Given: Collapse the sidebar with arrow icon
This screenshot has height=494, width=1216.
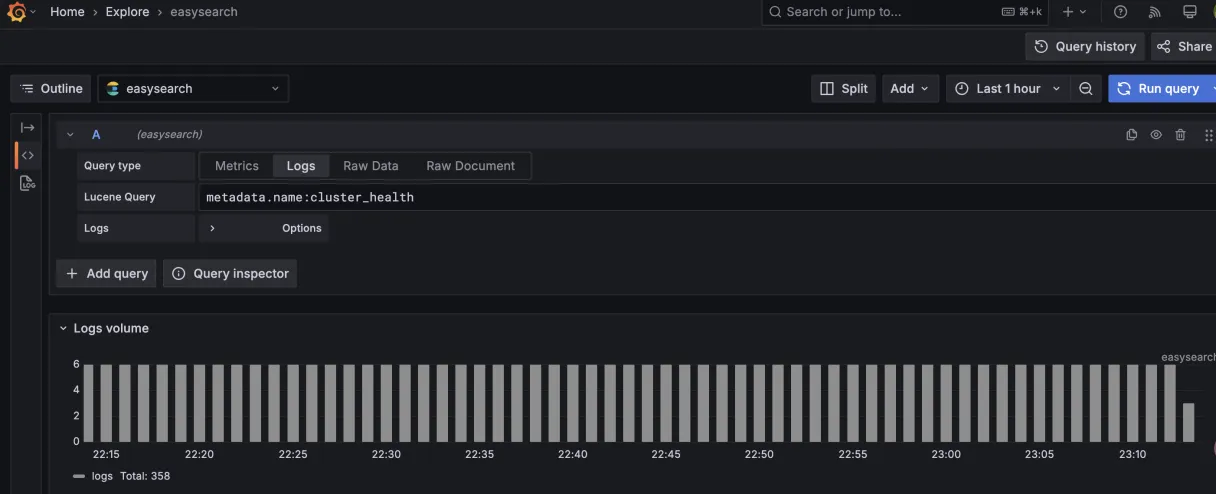Looking at the screenshot, I should click(x=28, y=128).
